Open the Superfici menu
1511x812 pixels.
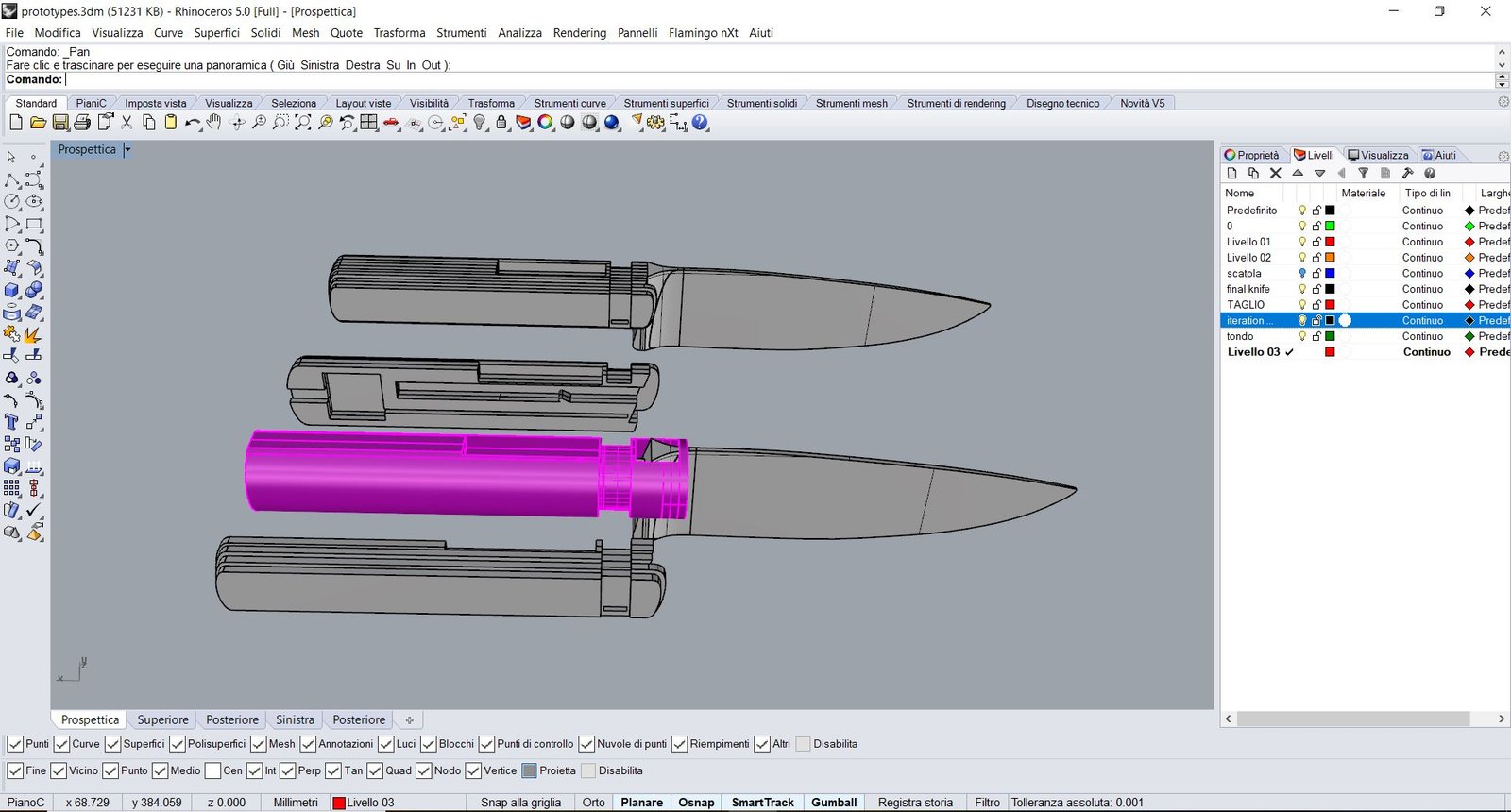click(x=217, y=32)
